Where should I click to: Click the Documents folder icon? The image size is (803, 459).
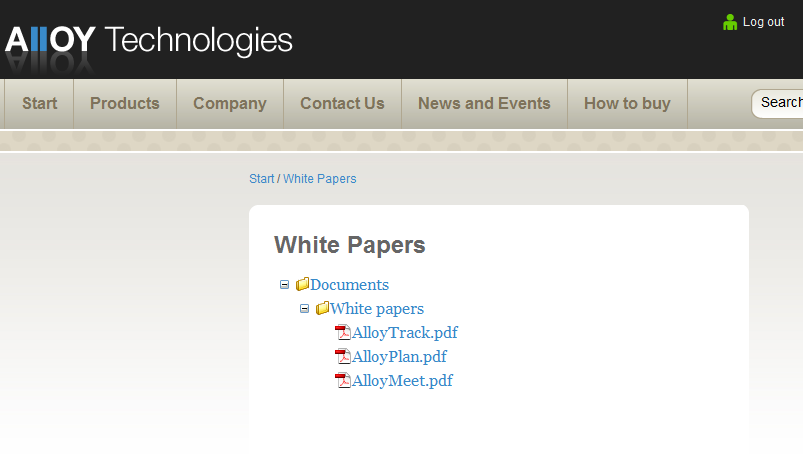(302, 284)
